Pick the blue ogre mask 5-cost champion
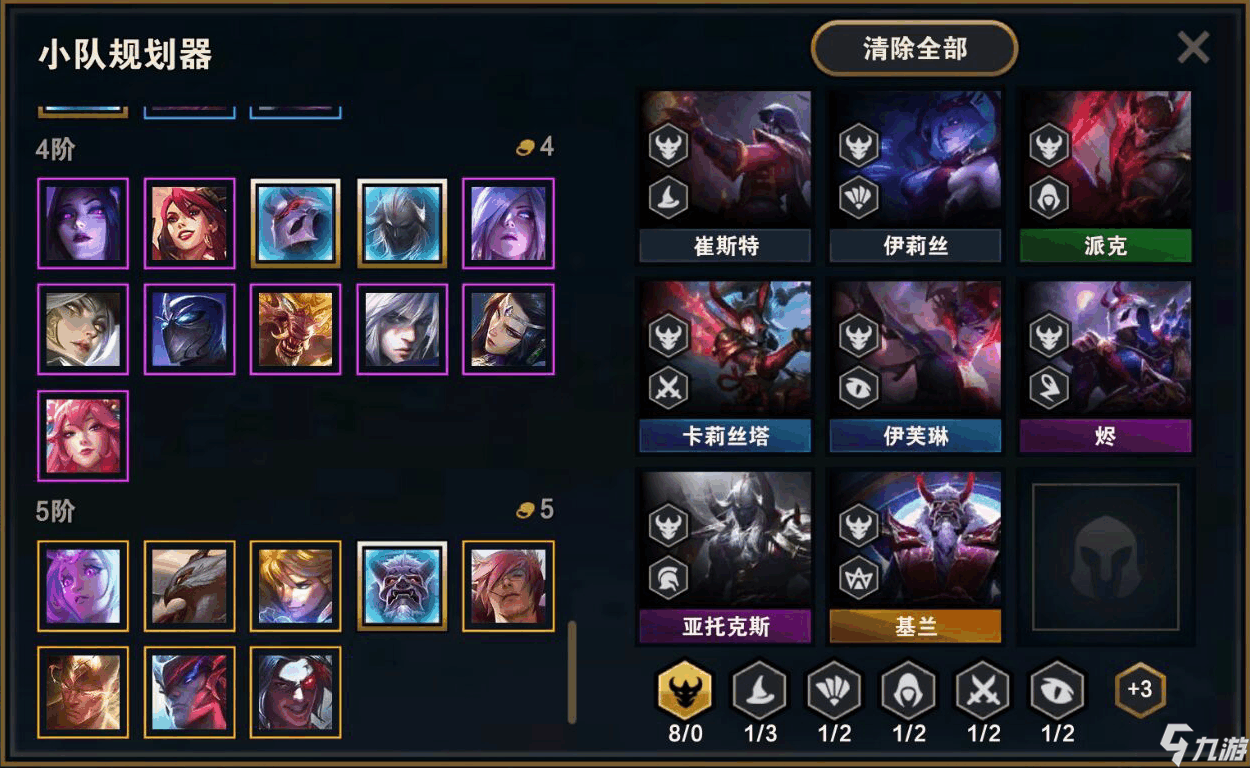The width and height of the screenshot is (1250, 768). [x=402, y=586]
